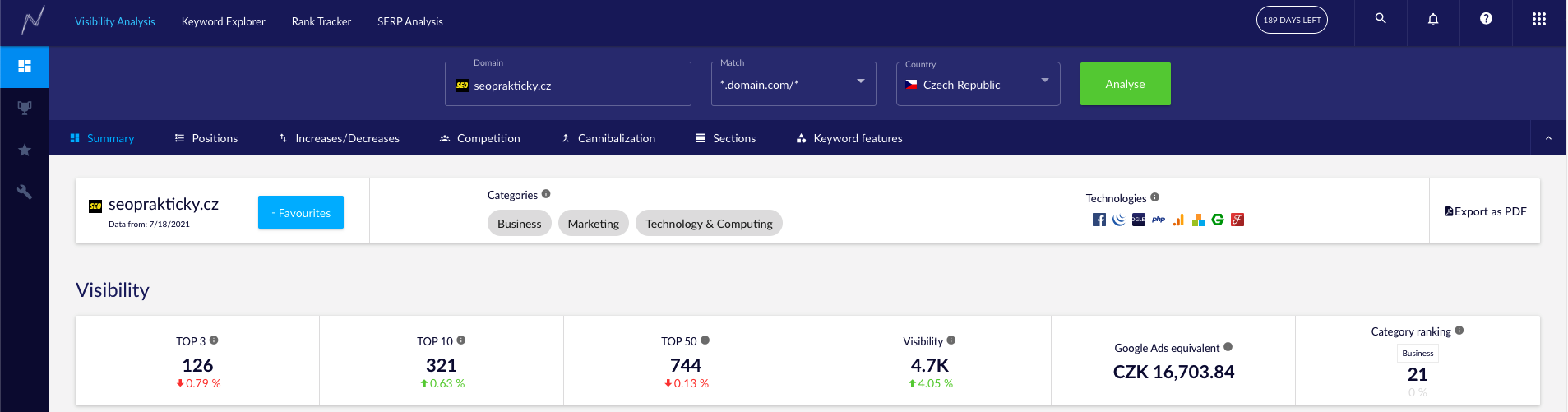Click the Domain input field seoprakticky.cz
This screenshot has height=412, width=1568.
tap(568, 84)
